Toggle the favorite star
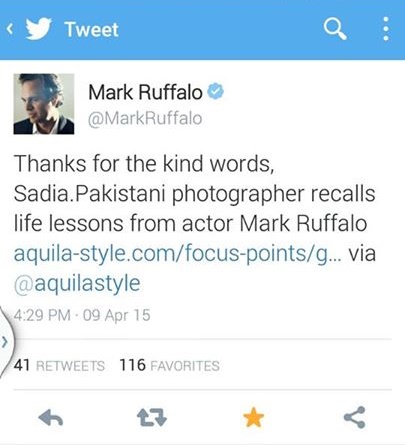The width and height of the screenshot is (405, 445). click(254, 417)
